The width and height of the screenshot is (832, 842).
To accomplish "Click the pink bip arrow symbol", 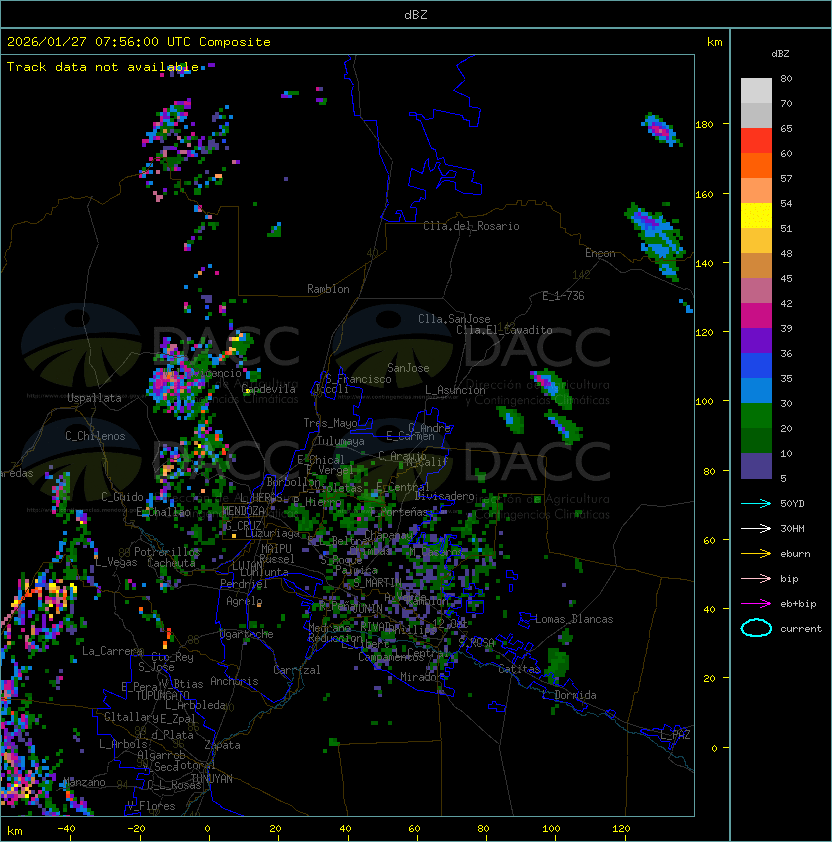I will coord(756,578).
